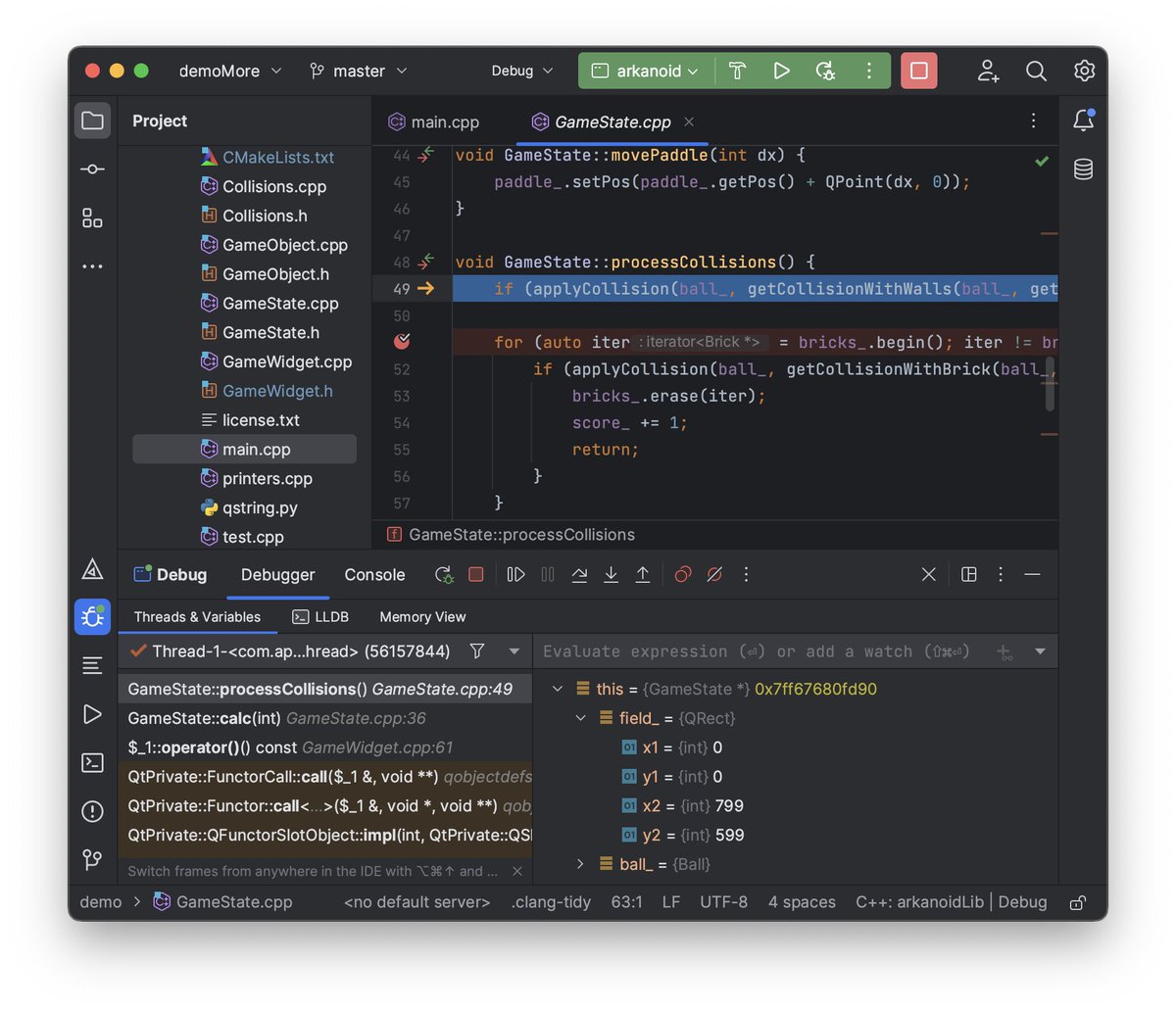The height and width of the screenshot is (1011, 1176).
Task: Click 'UTF-8' encoding in status bar
Action: tap(723, 902)
